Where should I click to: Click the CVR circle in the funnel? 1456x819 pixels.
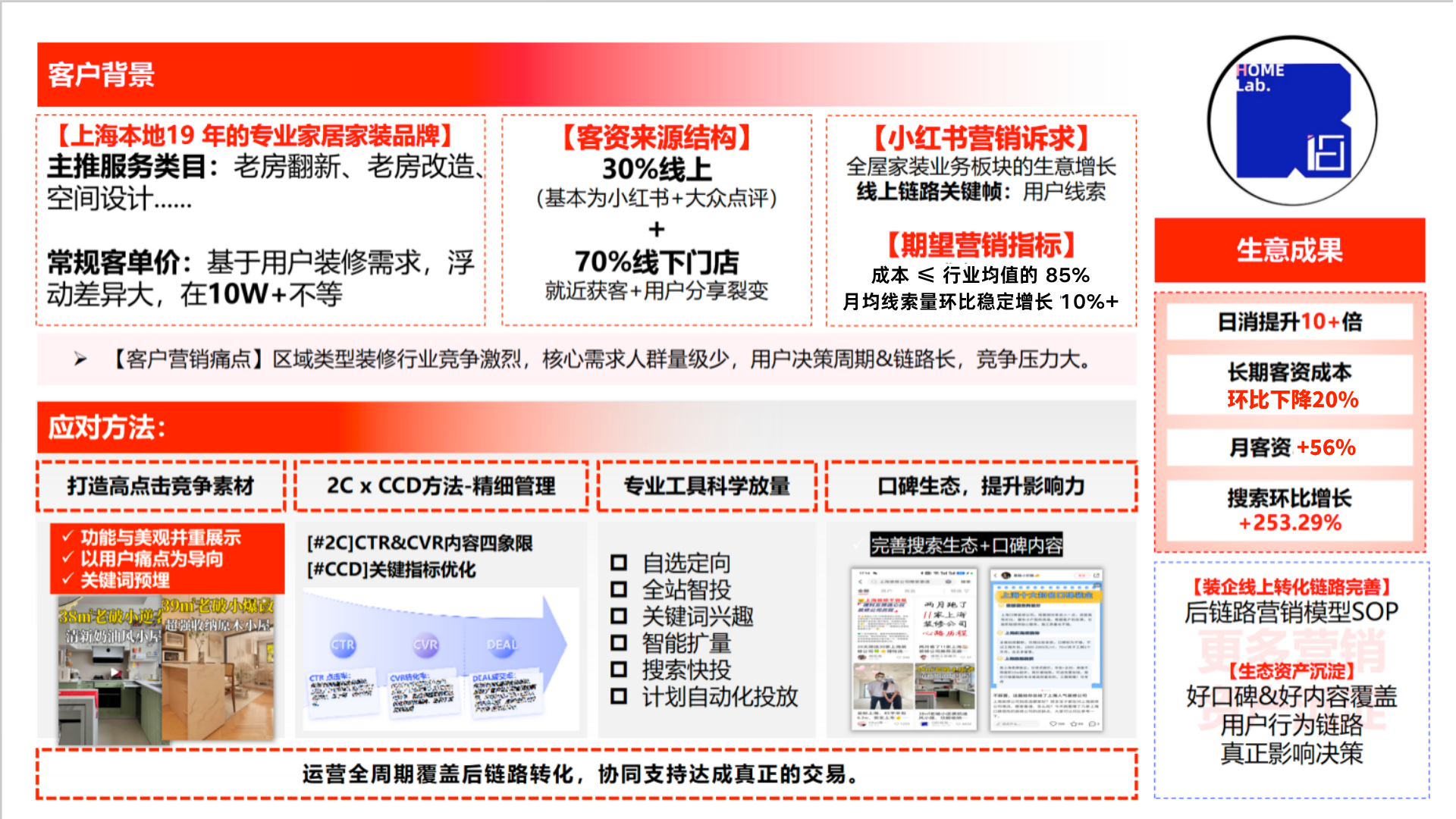[x=425, y=645]
